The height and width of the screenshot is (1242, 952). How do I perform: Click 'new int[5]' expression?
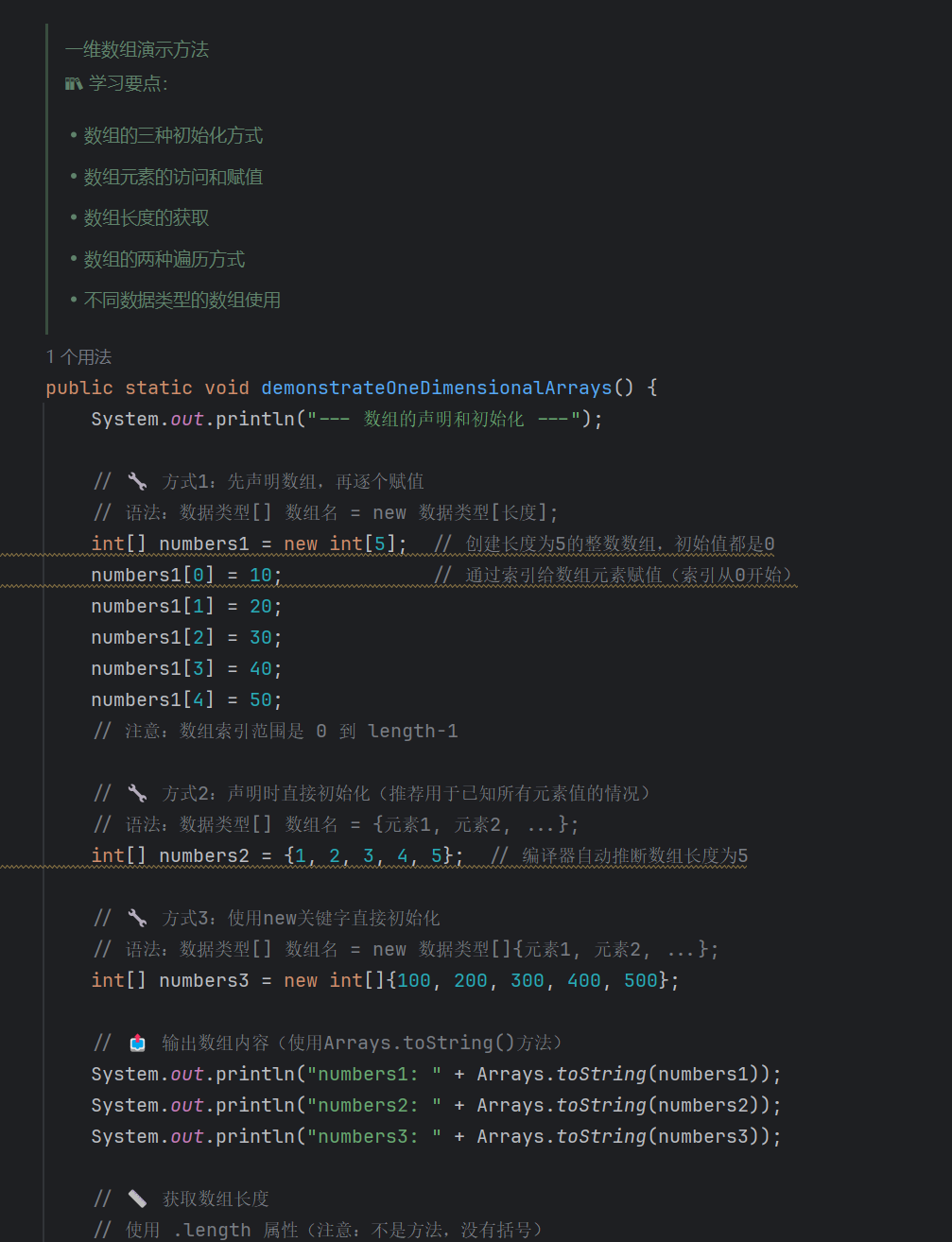(339, 543)
